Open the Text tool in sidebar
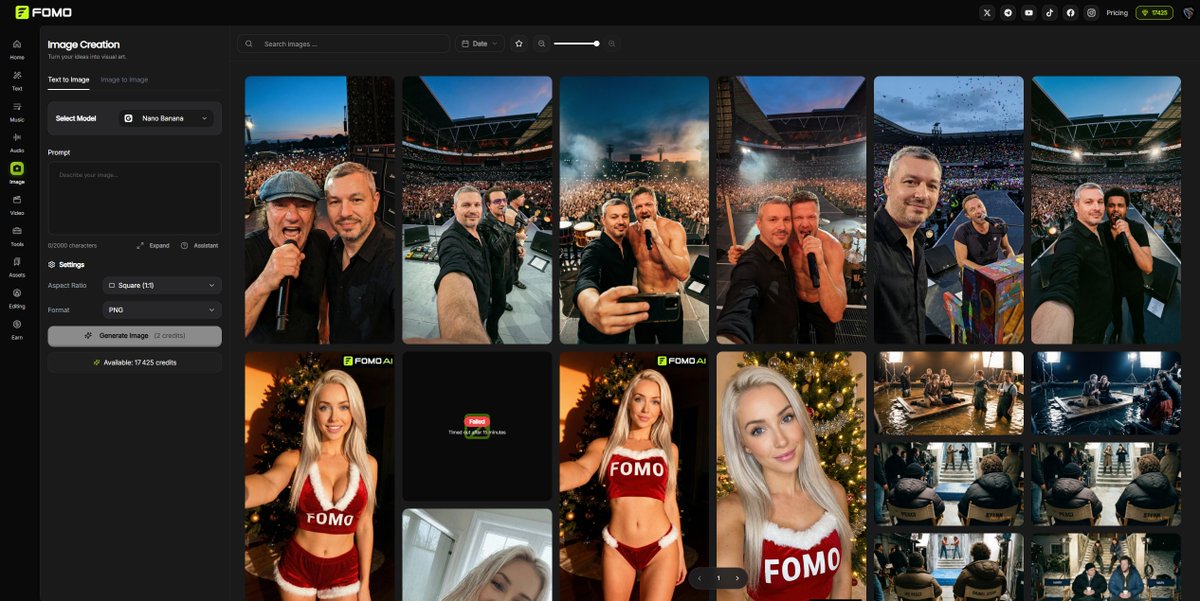The height and width of the screenshot is (601, 1200). tap(17, 80)
